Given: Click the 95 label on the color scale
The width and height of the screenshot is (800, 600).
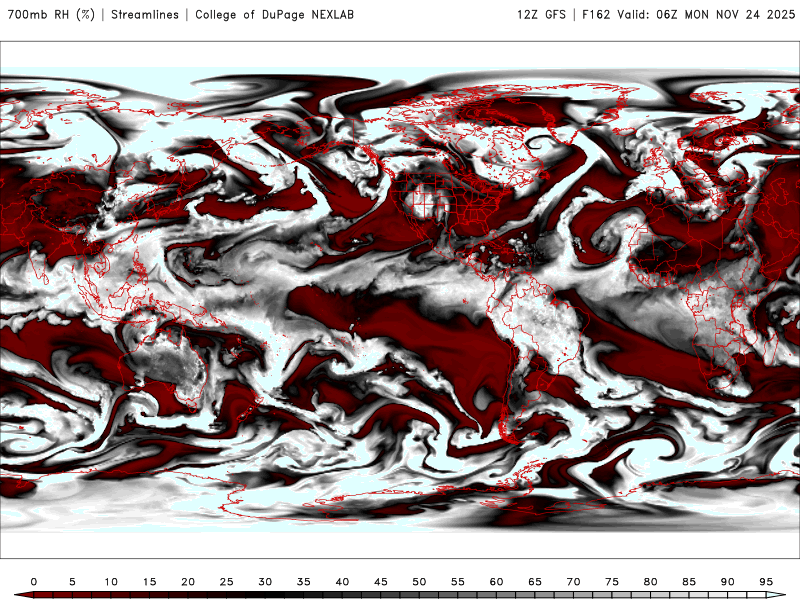Looking at the screenshot, I should point(766,582).
